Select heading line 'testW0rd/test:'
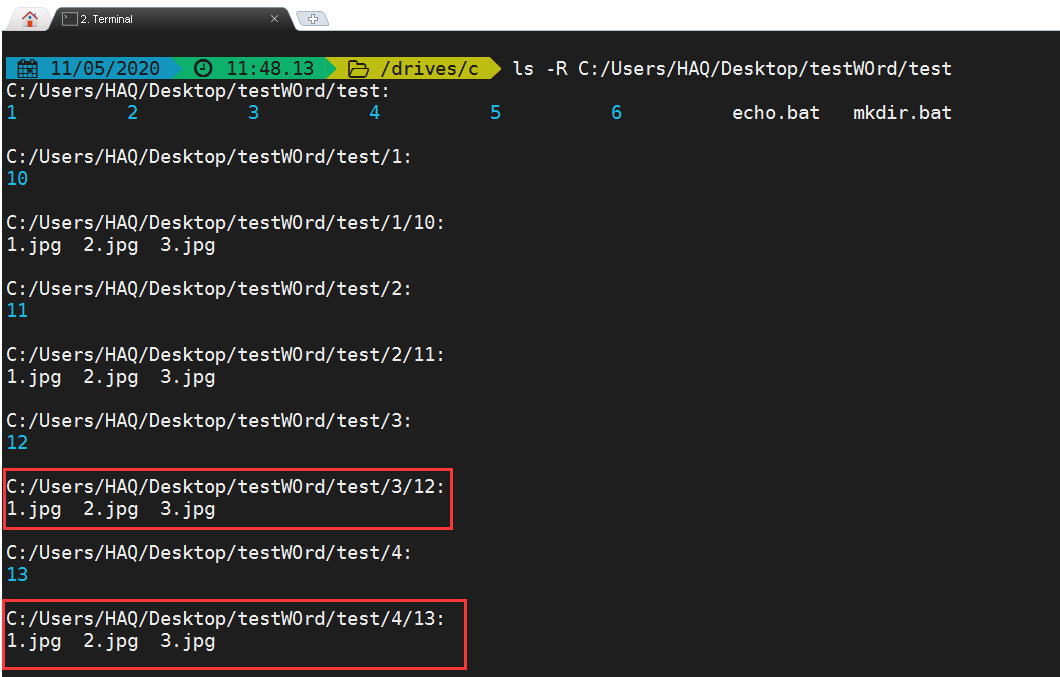This screenshot has height=677, width=1060. [x=198, y=91]
